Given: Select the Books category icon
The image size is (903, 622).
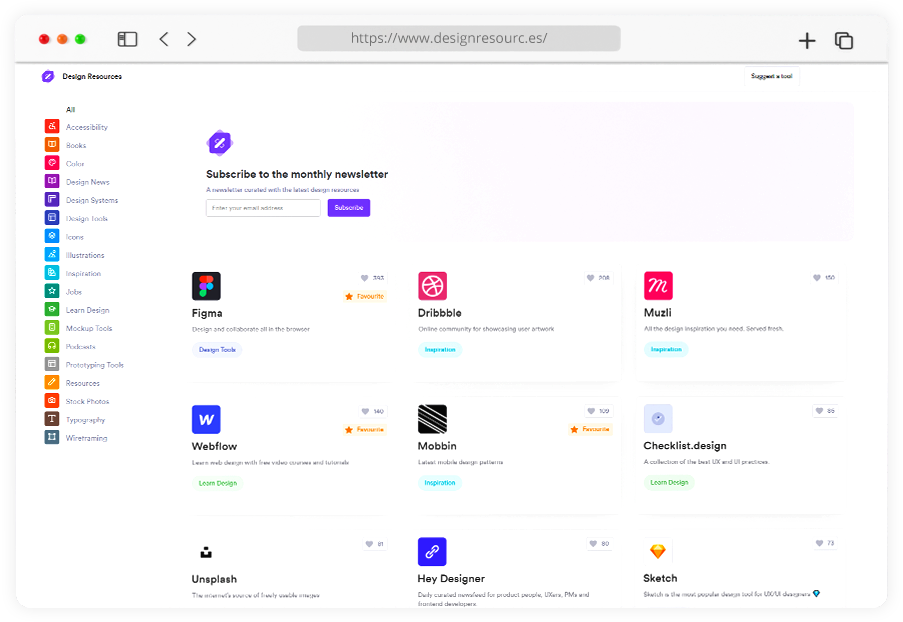Looking at the screenshot, I should coord(52,145).
